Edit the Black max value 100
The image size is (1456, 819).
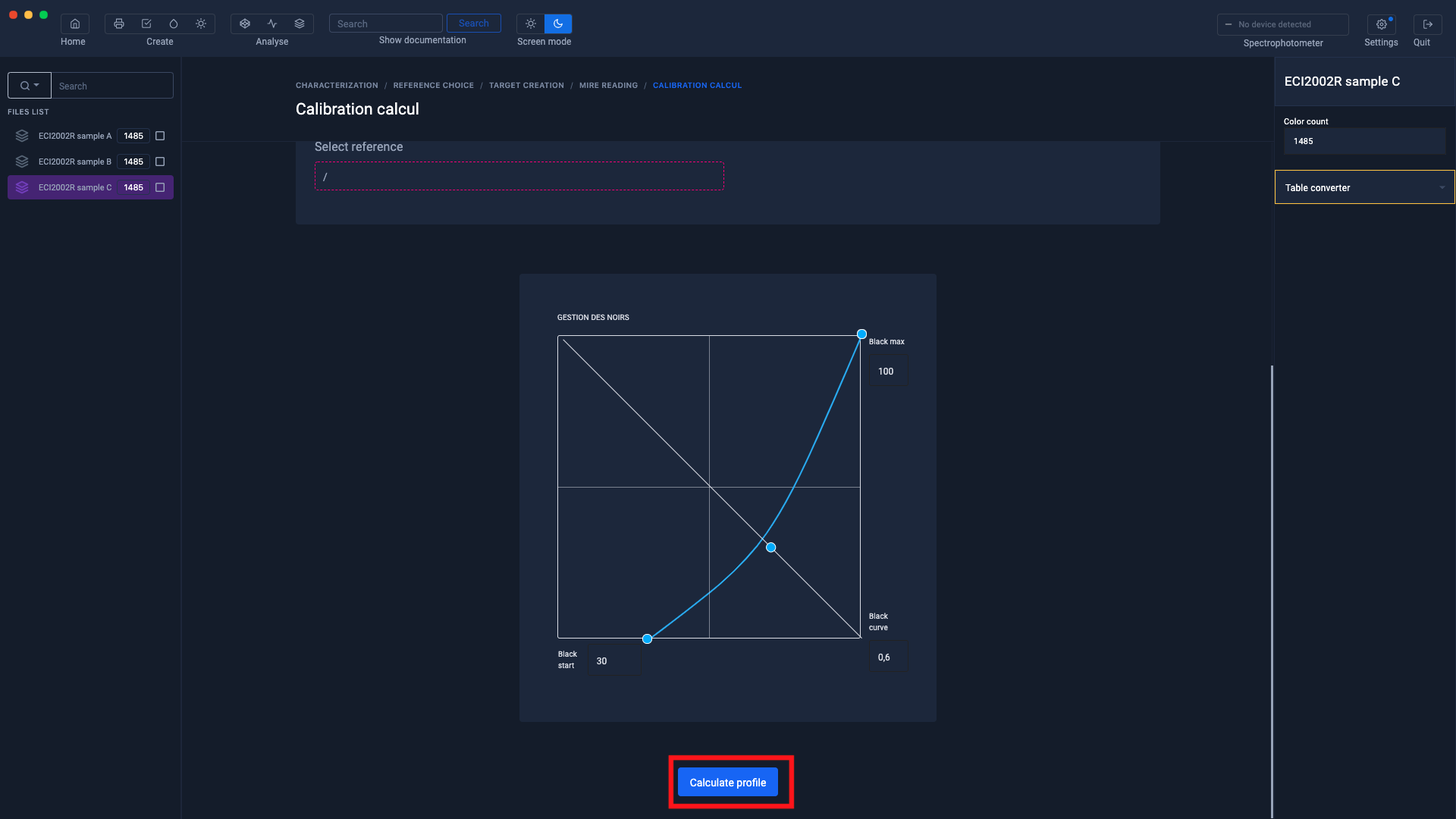click(886, 371)
